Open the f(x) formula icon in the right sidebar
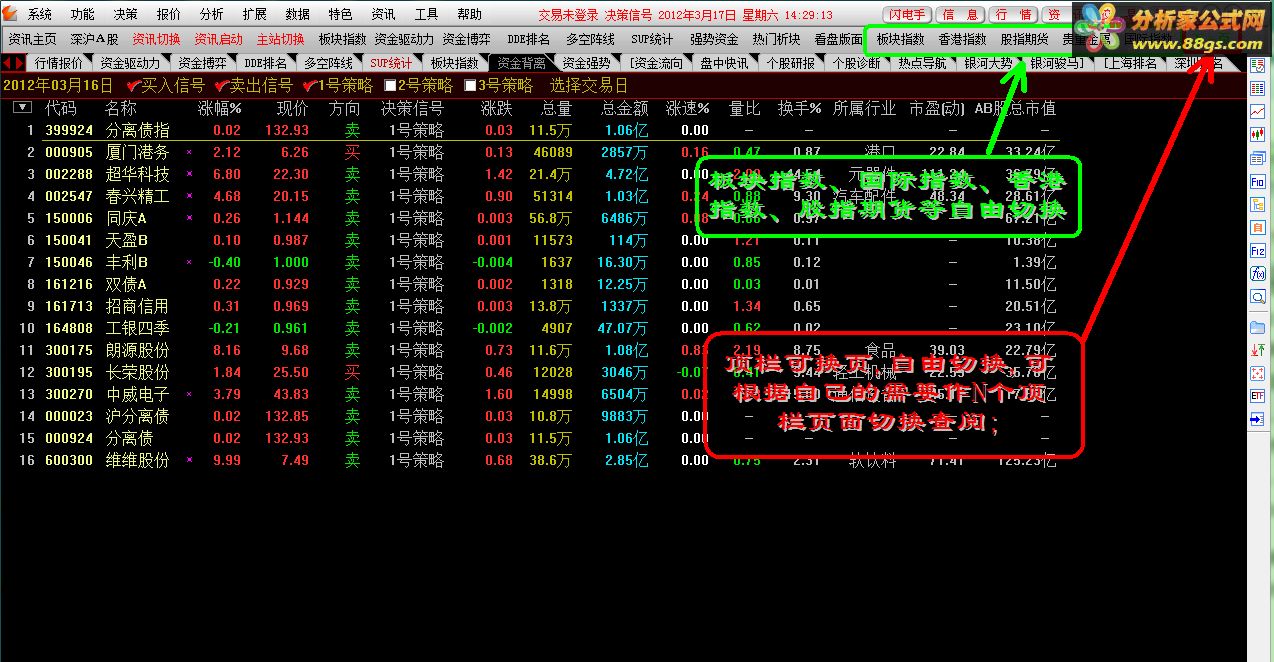Viewport: 1274px width, 662px height. pos(1257,274)
